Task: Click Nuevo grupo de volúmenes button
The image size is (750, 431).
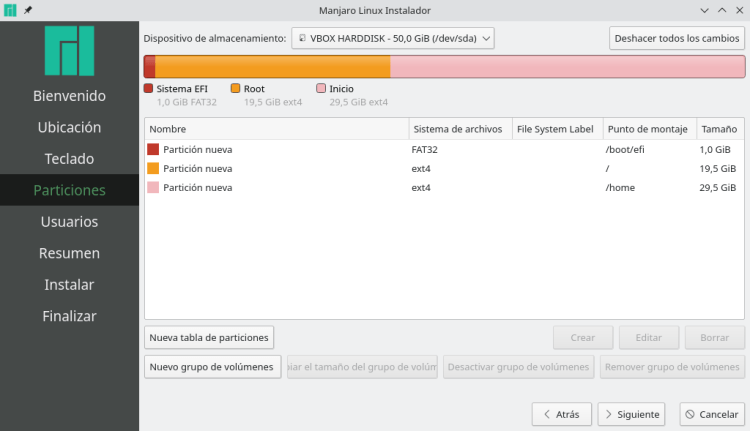Action: (x=212, y=367)
